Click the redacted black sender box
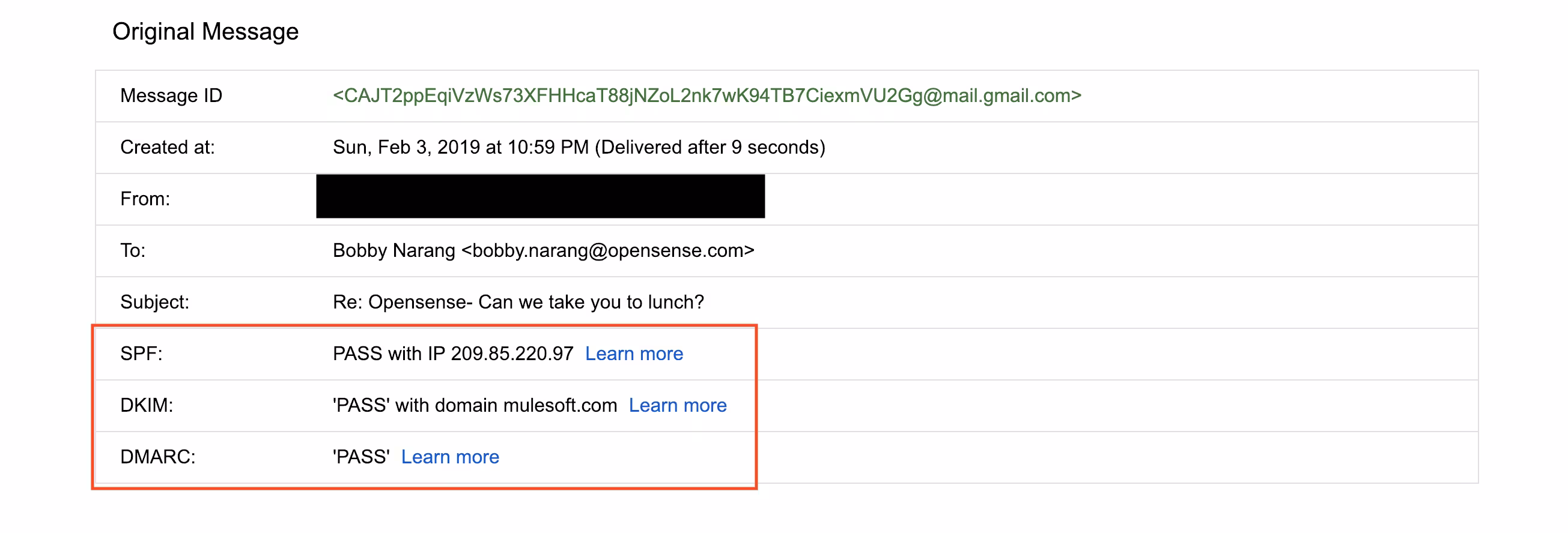 pyautogui.click(x=540, y=196)
